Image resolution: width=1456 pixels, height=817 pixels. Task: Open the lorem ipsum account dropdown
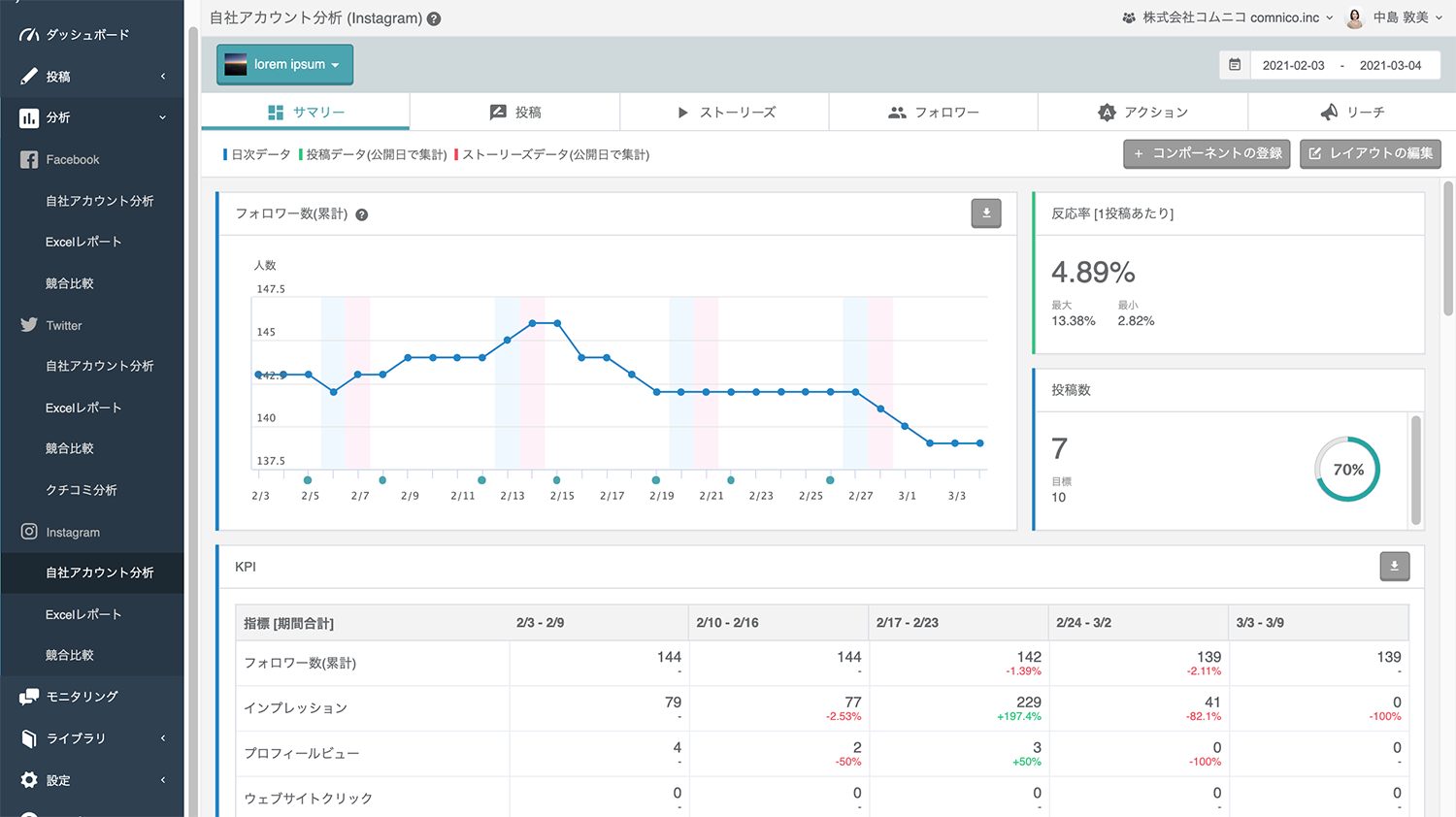284,64
